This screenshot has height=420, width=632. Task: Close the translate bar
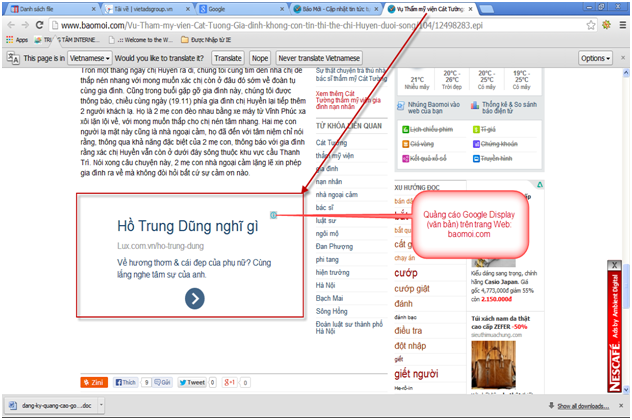coord(623,58)
